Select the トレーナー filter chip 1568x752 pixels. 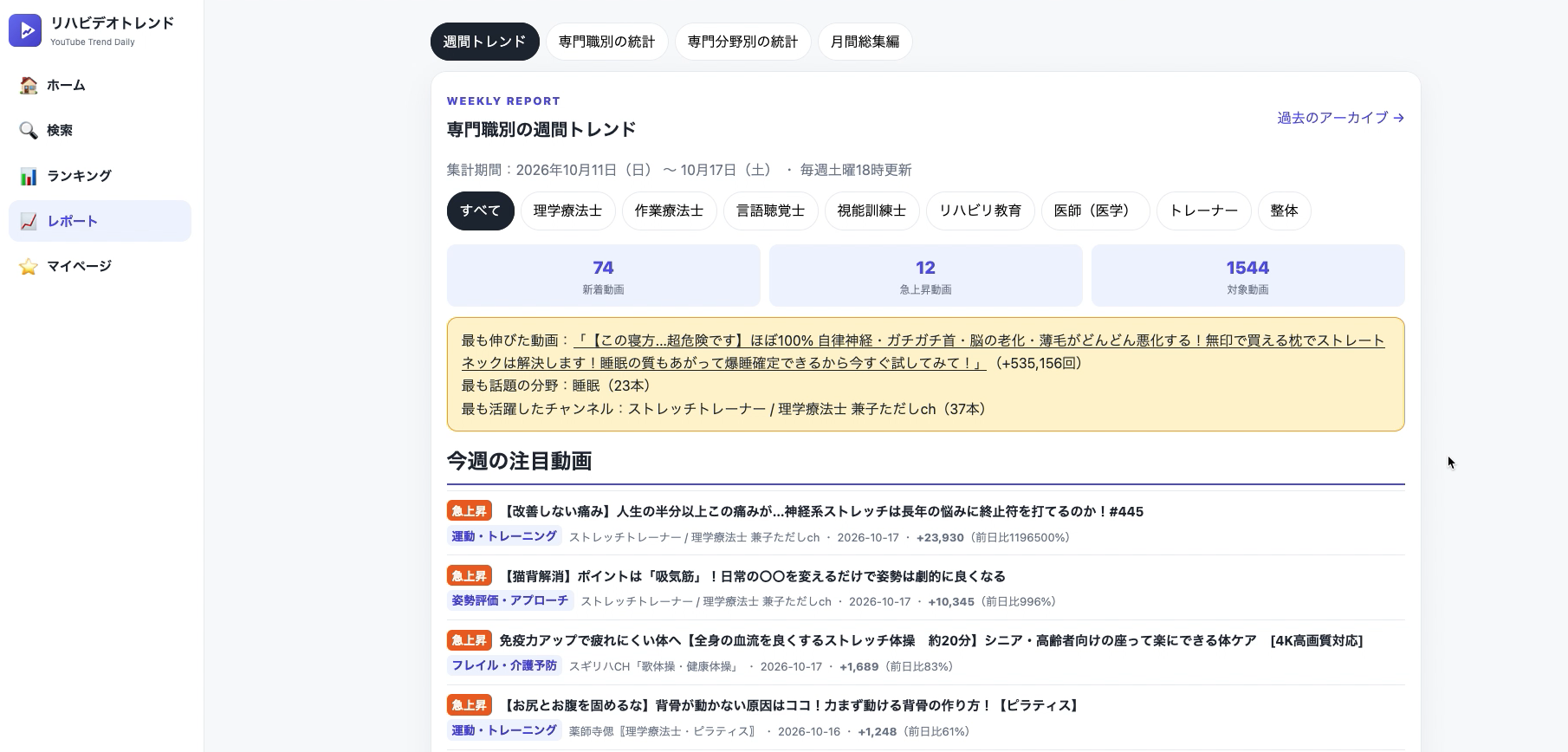(1204, 211)
